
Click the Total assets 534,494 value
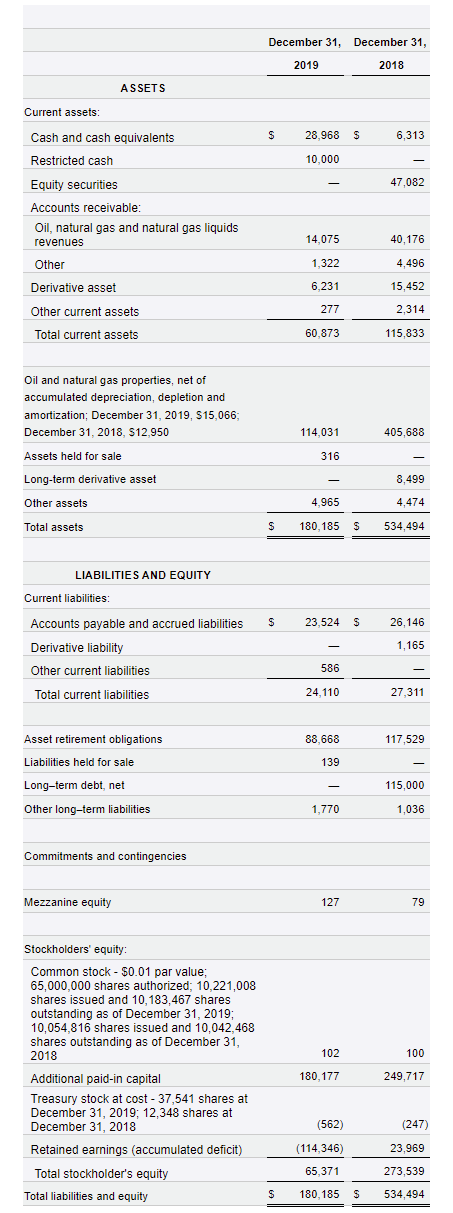click(405, 525)
